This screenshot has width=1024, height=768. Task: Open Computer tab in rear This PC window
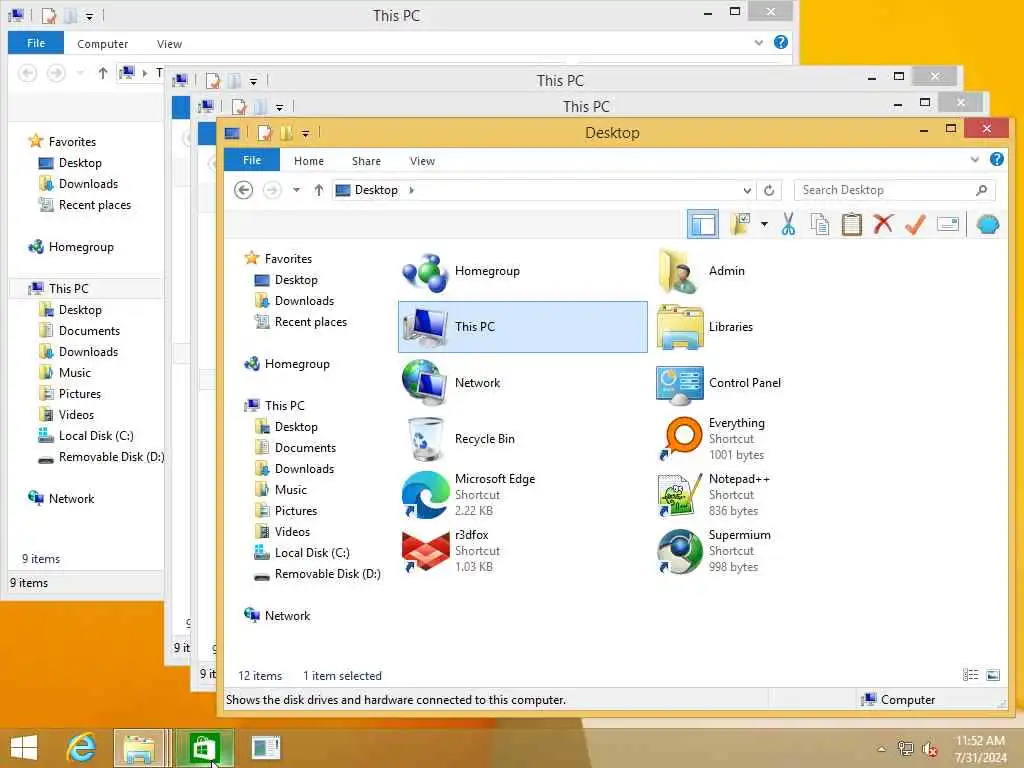[103, 44]
